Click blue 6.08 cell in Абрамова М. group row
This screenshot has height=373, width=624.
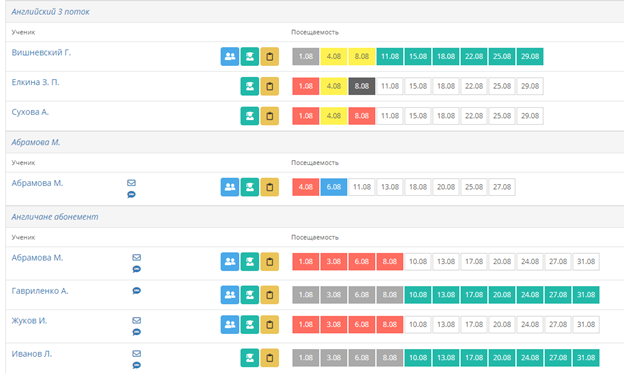tap(333, 187)
